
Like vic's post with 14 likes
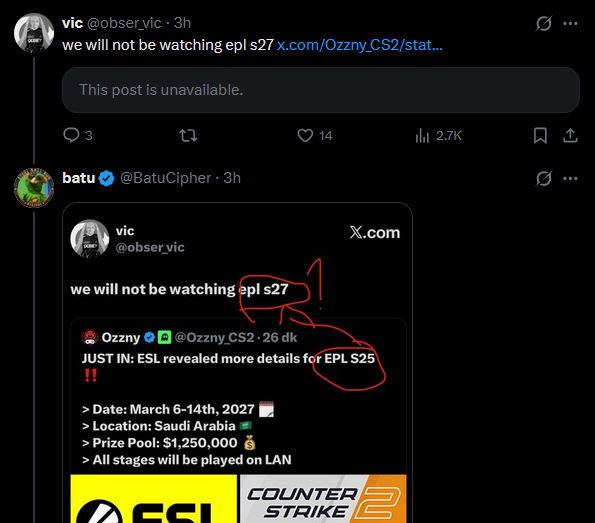pos(315,135)
